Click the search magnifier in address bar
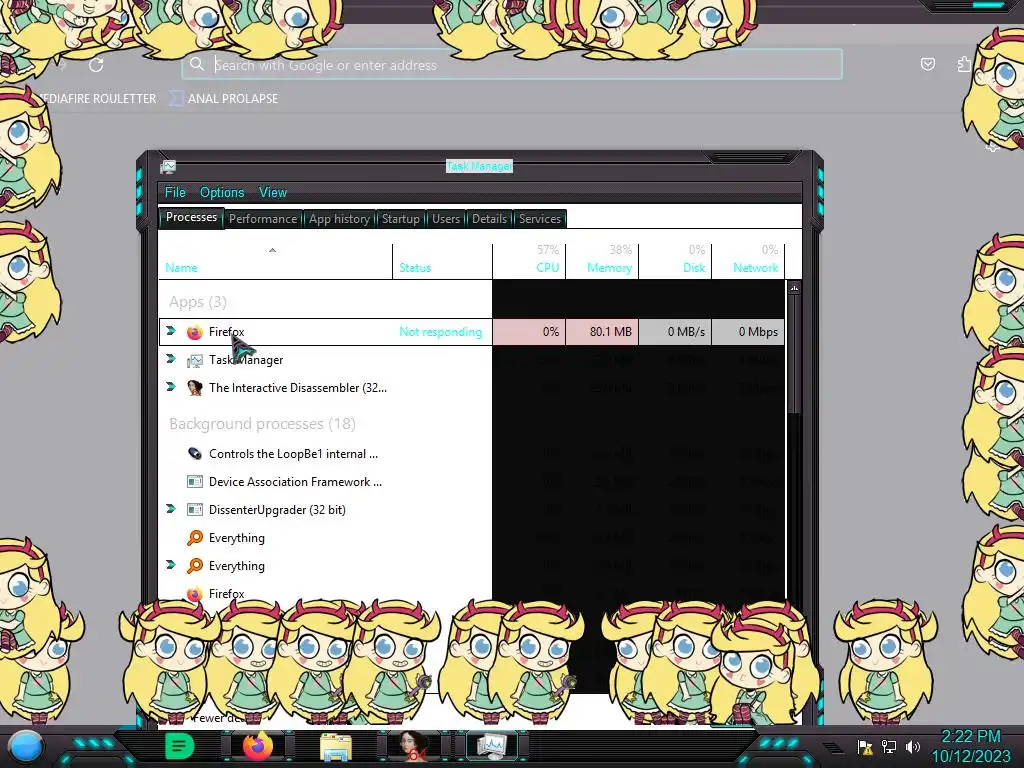The width and height of the screenshot is (1024, 768). pyautogui.click(x=197, y=64)
